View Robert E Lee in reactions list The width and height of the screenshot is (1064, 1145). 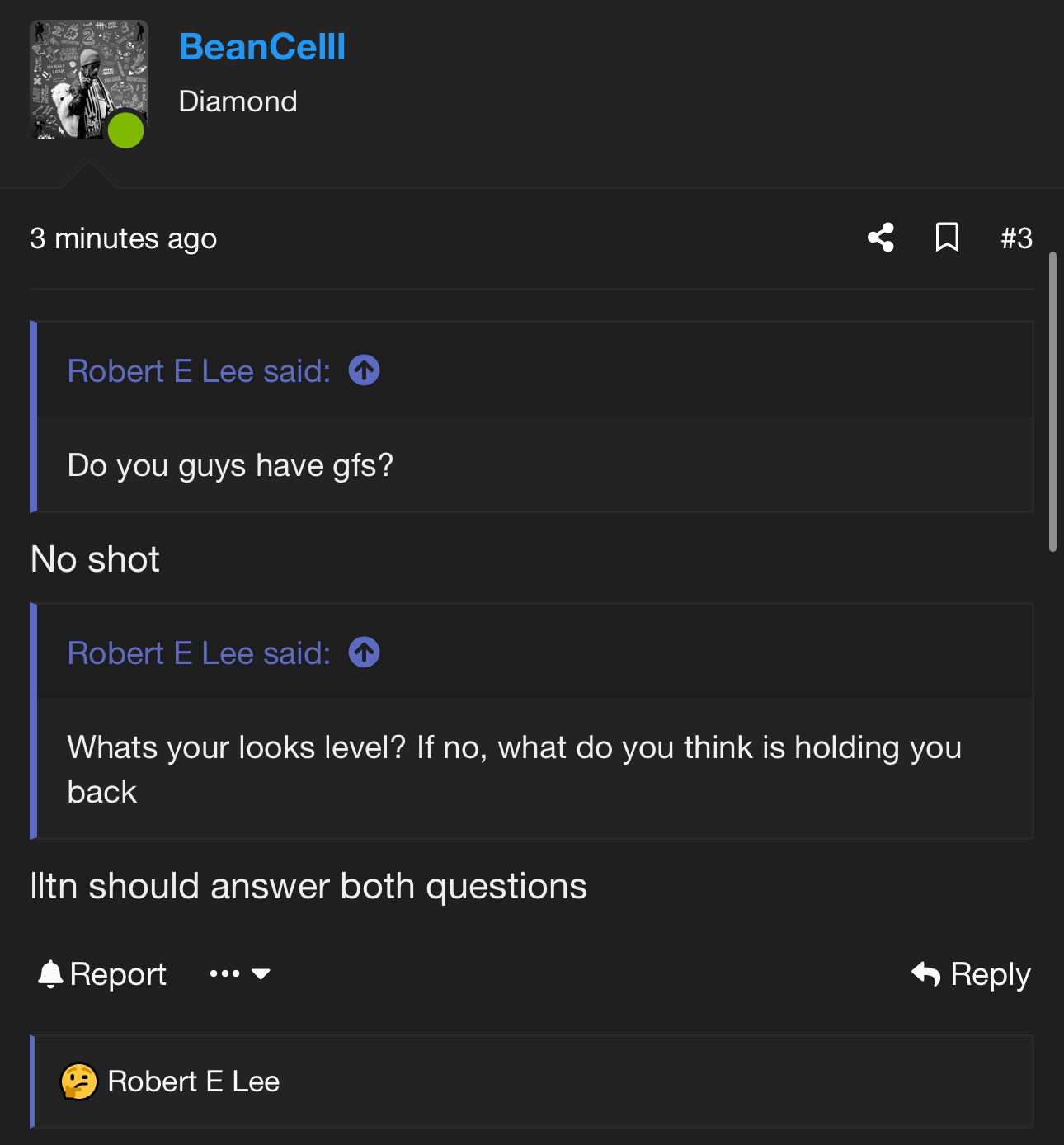click(194, 1081)
